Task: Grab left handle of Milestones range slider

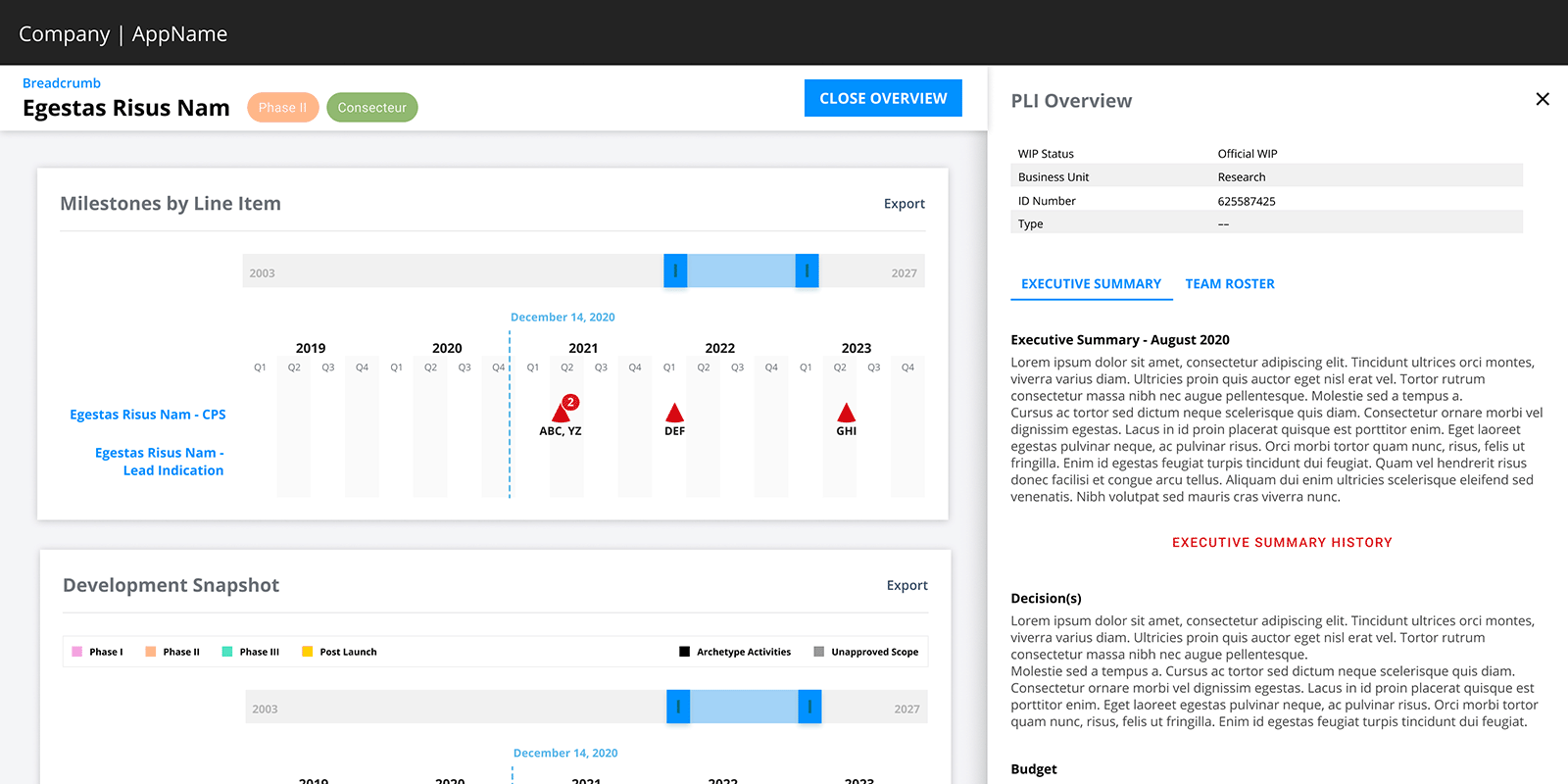Action: coord(675,270)
